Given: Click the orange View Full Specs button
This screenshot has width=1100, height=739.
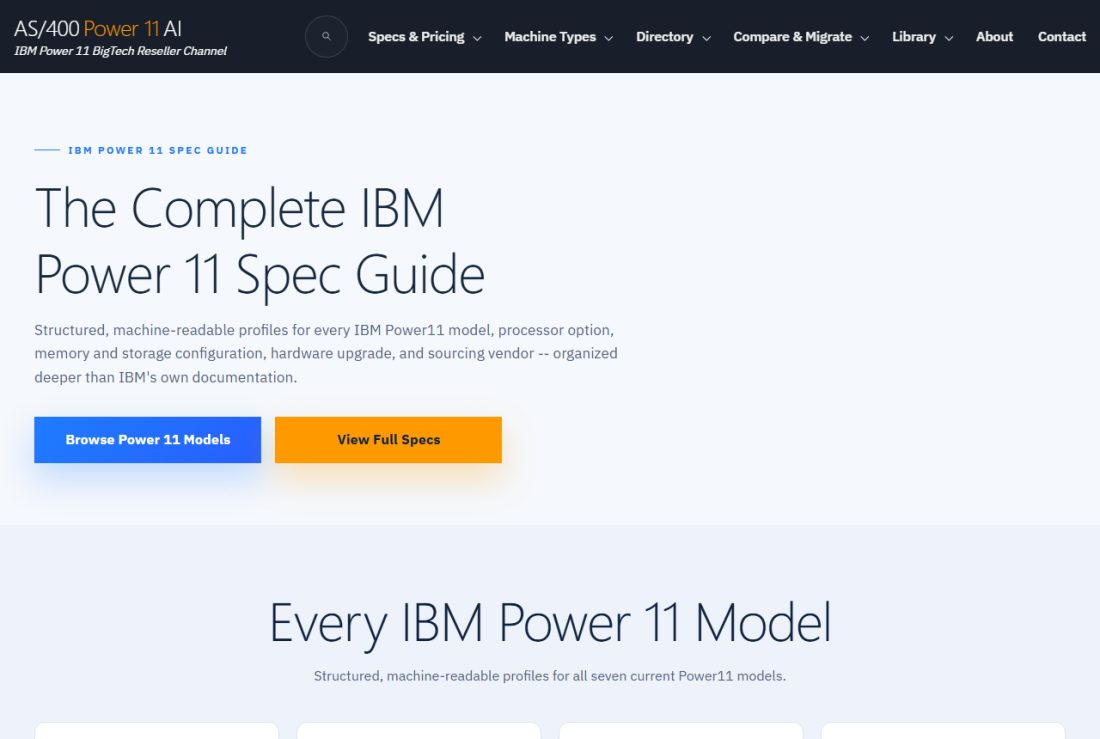Looking at the screenshot, I should point(388,440).
